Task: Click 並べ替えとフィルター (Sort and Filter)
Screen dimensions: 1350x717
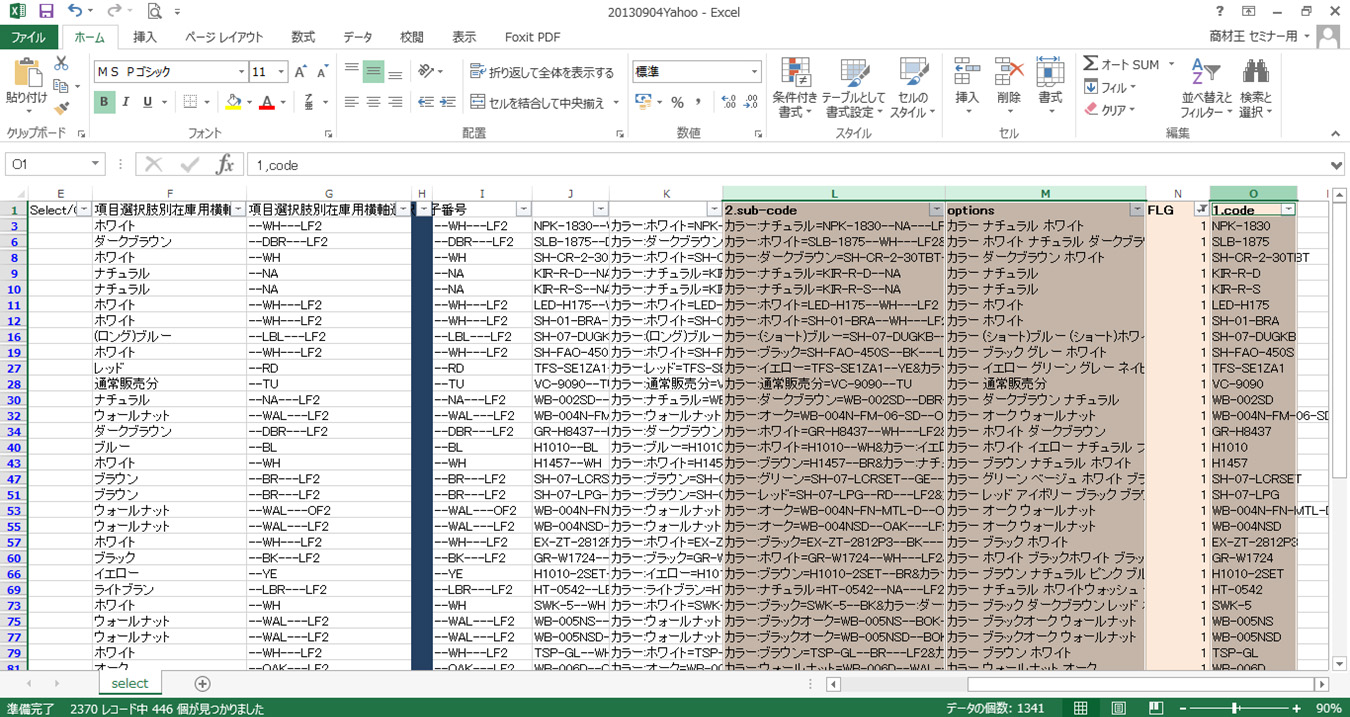Action: tap(1207, 88)
